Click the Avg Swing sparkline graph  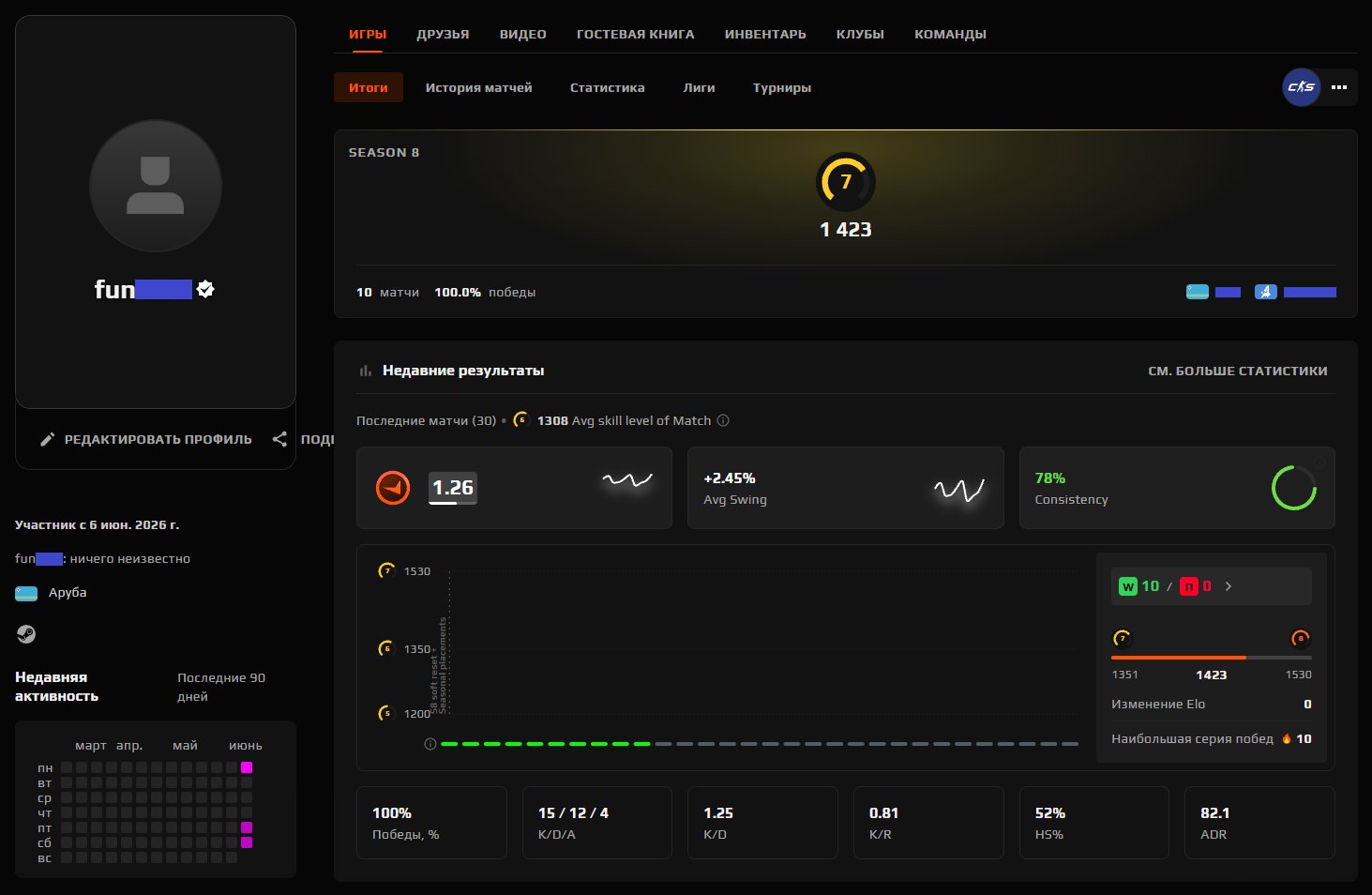coord(958,489)
